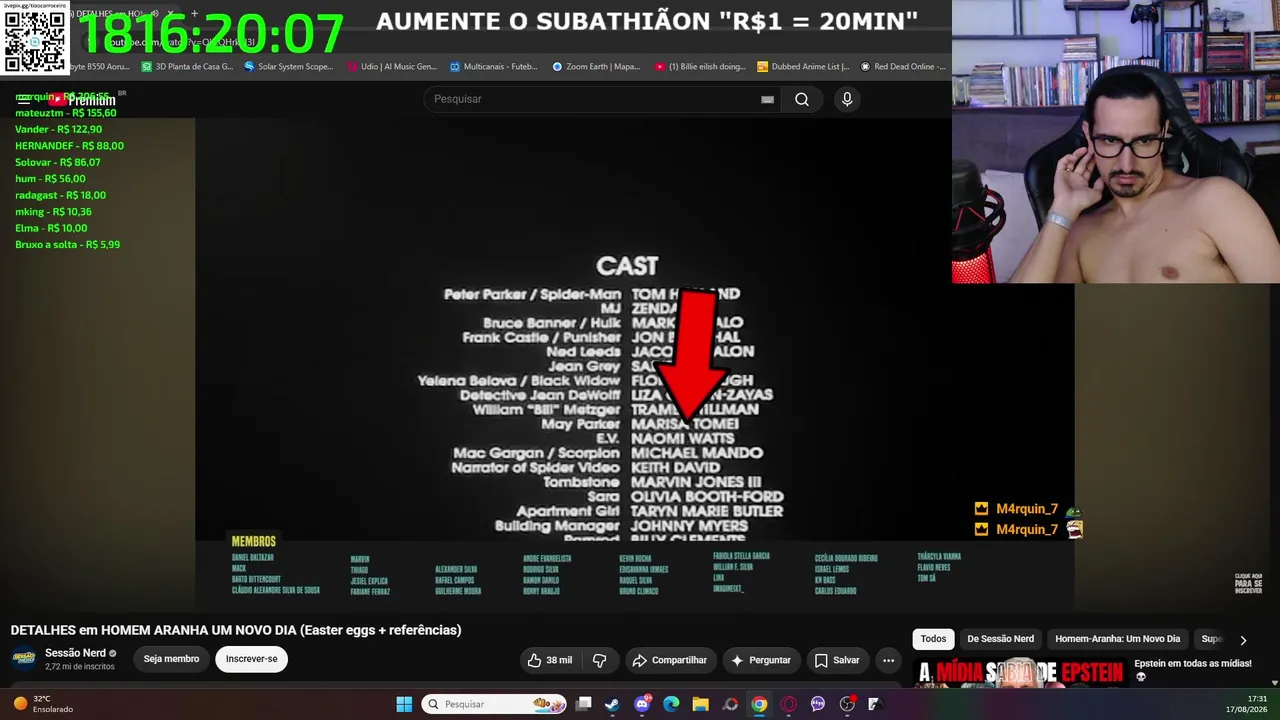Select the De Sessão Nerd filter chip
The width and height of the screenshot is (1280, 720).
1000,639
